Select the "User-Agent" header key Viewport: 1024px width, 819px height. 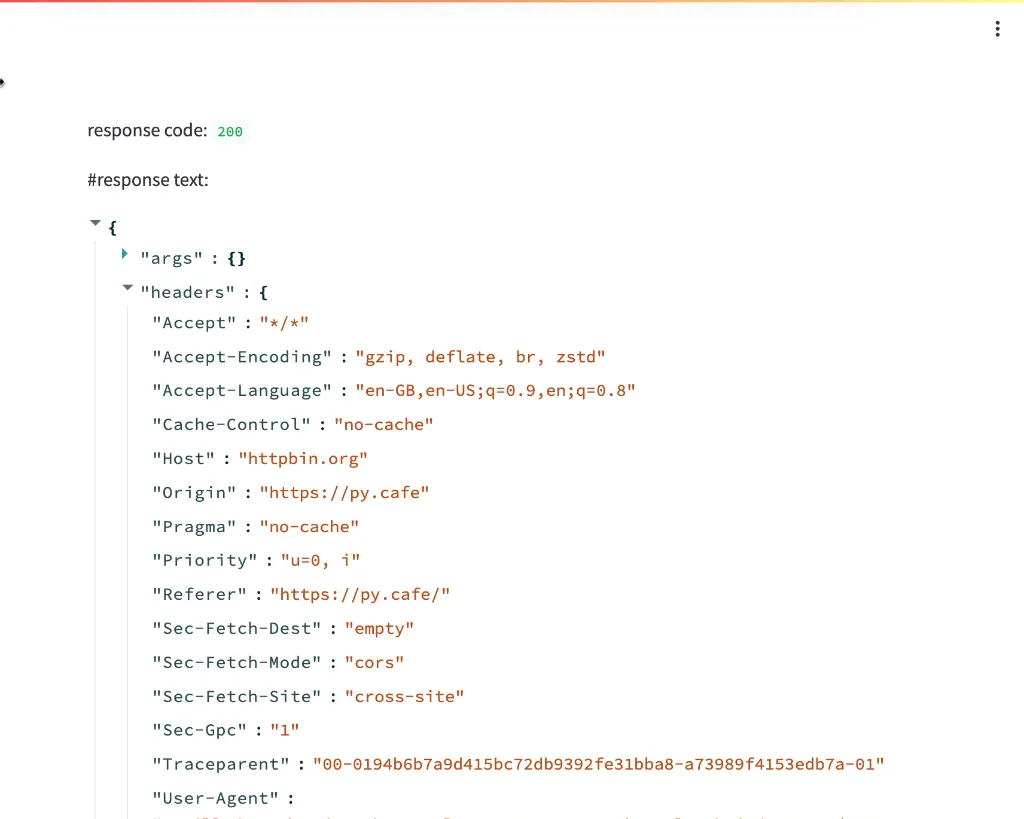point(215,799)
